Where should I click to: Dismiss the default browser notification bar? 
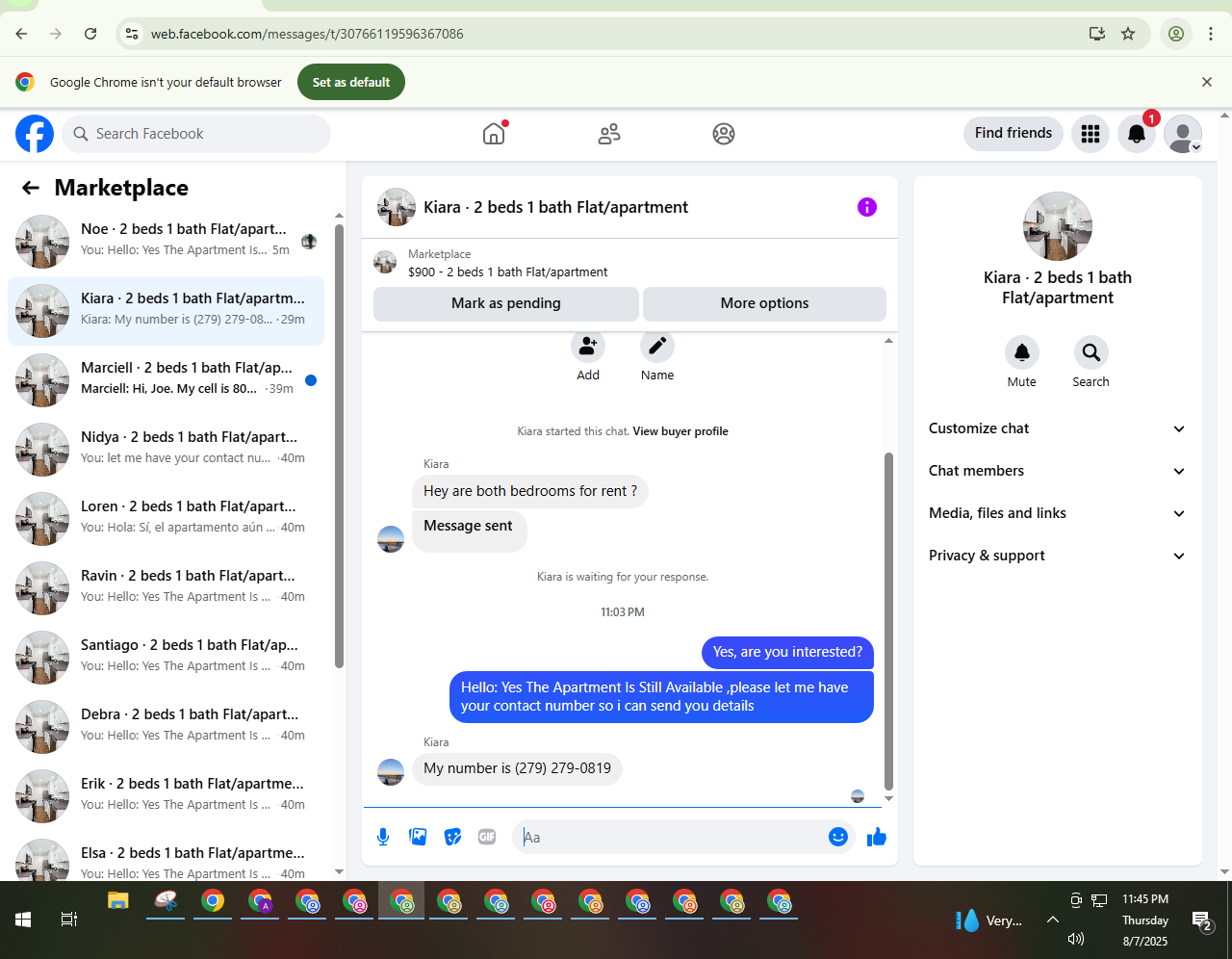click(x=1207, y=82)
